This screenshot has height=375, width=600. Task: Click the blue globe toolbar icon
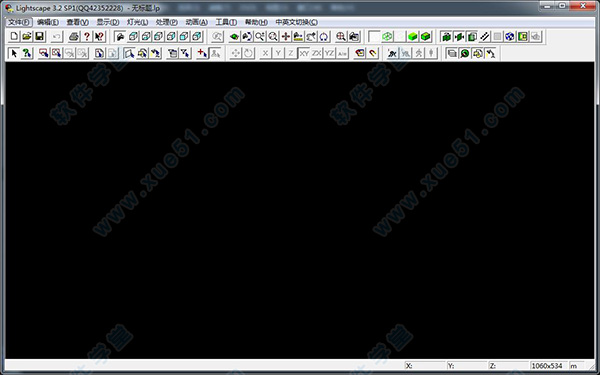(x=509, y=36)
